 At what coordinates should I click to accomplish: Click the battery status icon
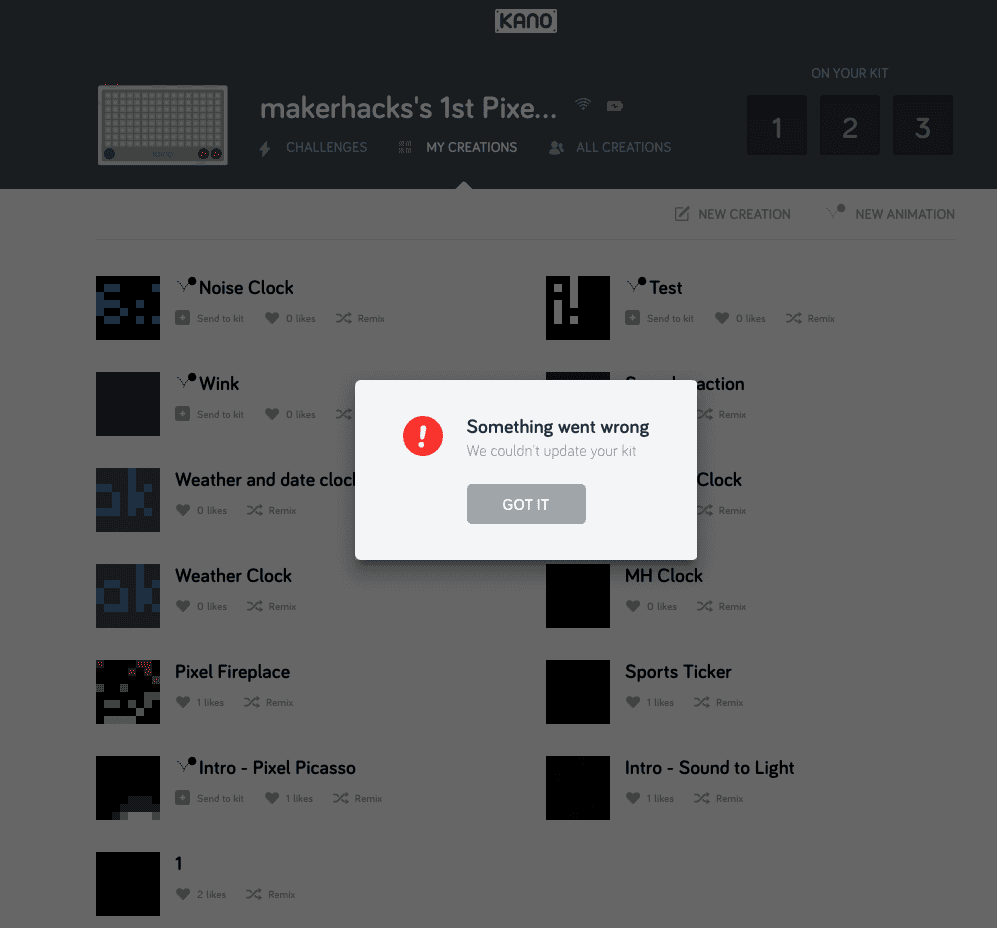pos(615,106)
